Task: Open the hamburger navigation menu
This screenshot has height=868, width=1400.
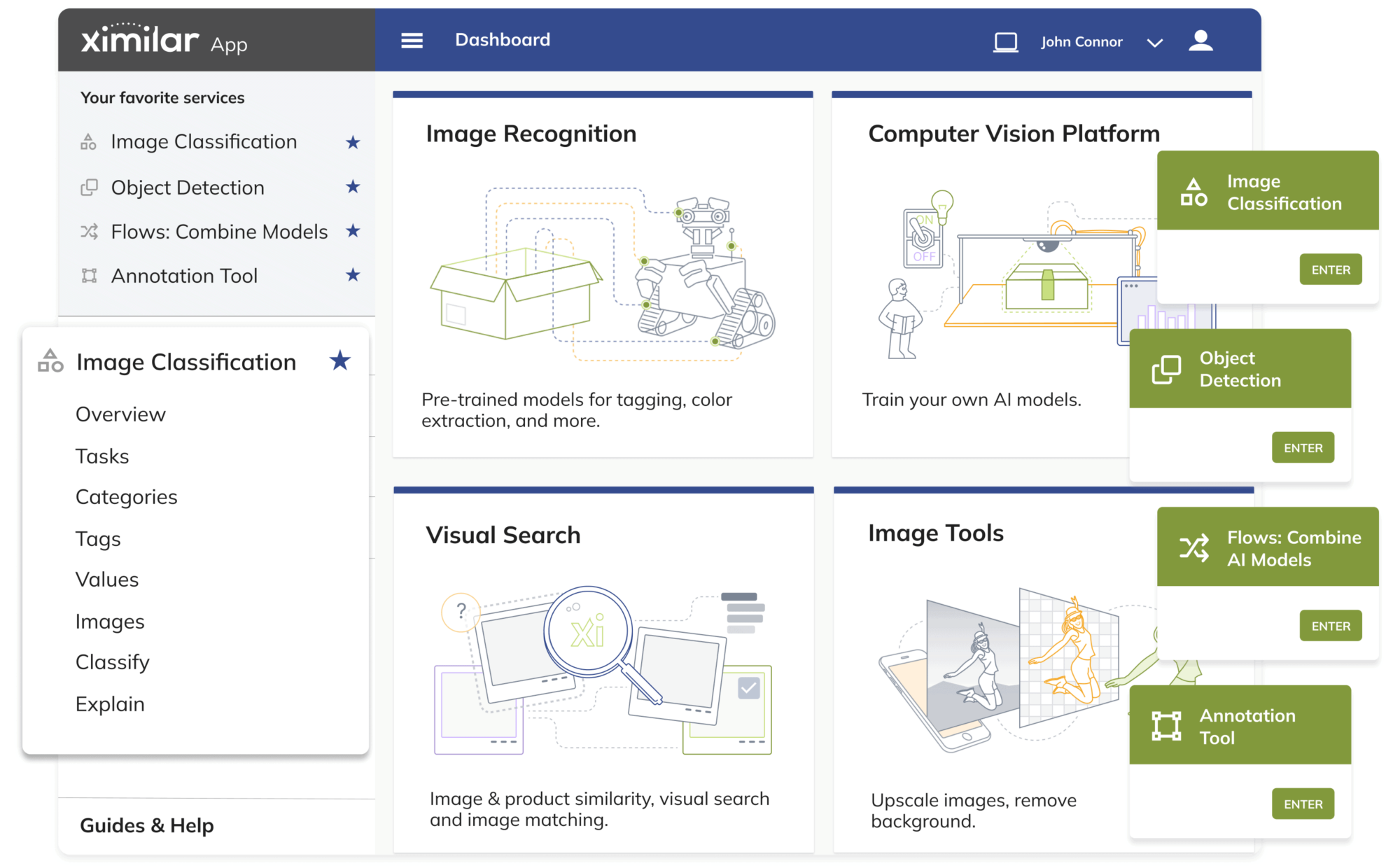Action: click(x=412, y=40)
